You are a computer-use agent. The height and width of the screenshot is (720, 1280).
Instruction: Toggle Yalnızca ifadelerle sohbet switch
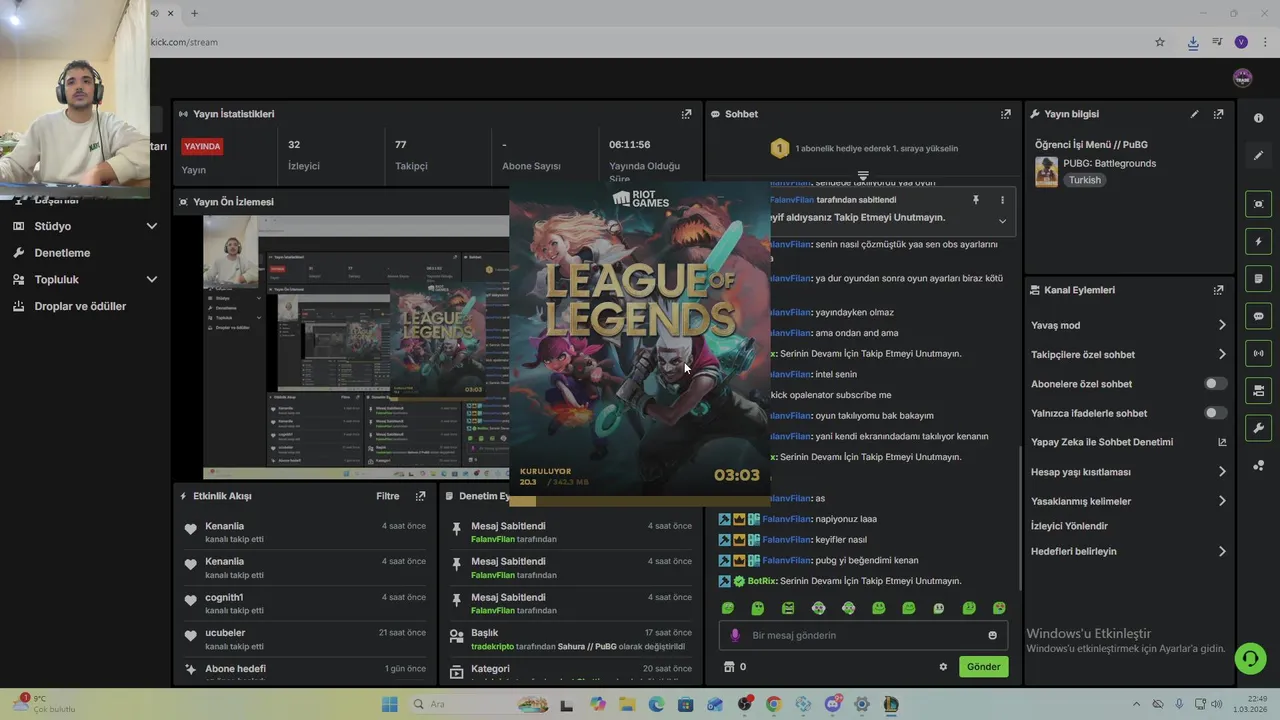(x=1215, y=413)
